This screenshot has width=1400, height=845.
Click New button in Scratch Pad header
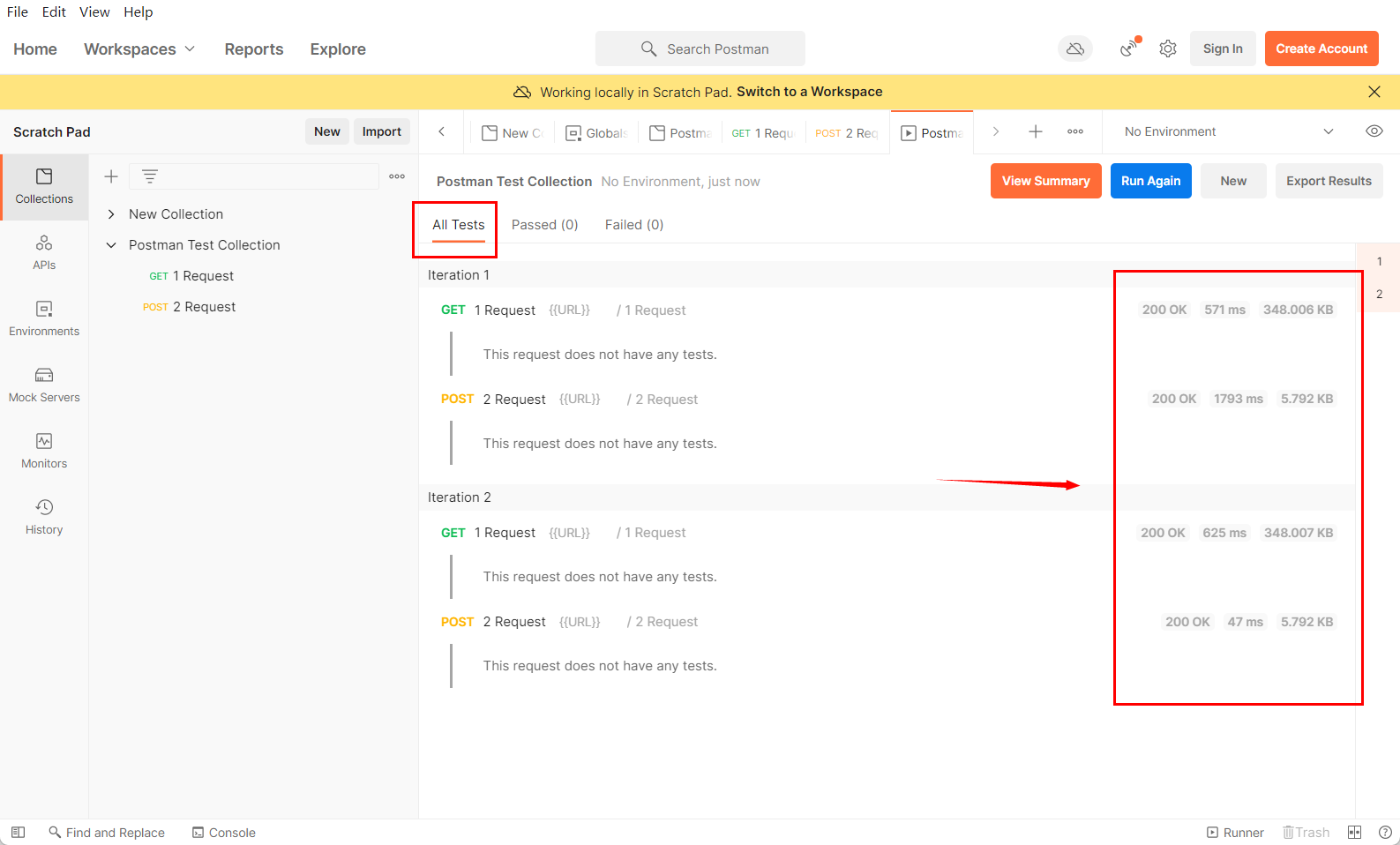[x=327, y=131]
